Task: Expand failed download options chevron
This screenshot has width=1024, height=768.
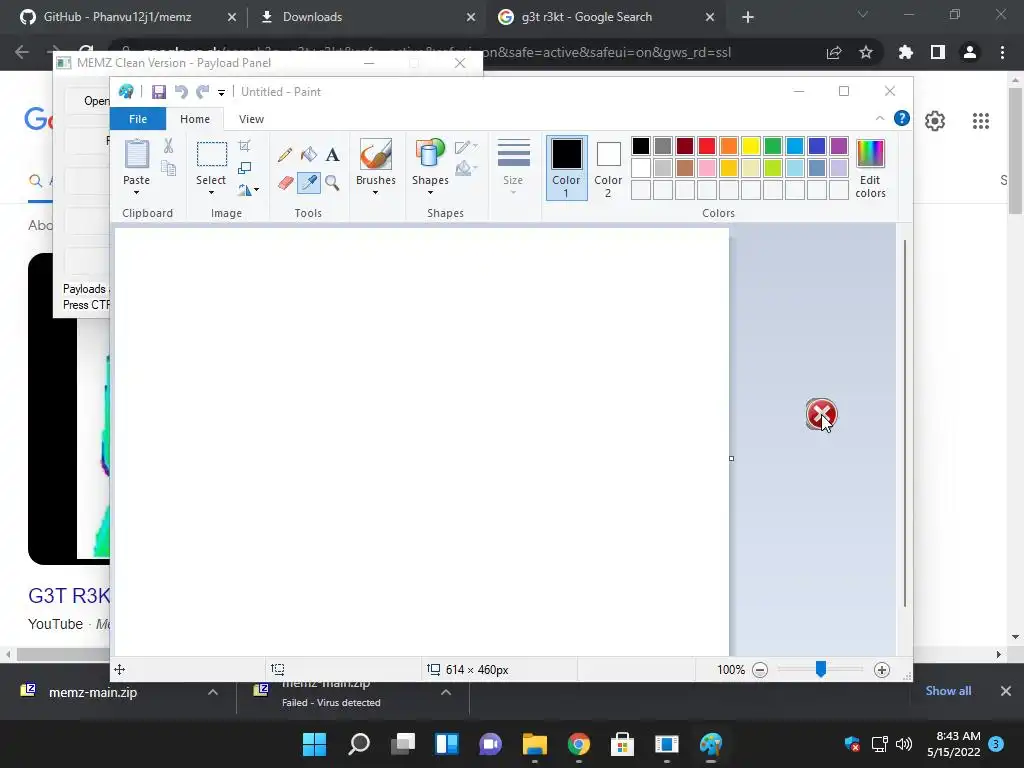Action: [x=446, y=692]
